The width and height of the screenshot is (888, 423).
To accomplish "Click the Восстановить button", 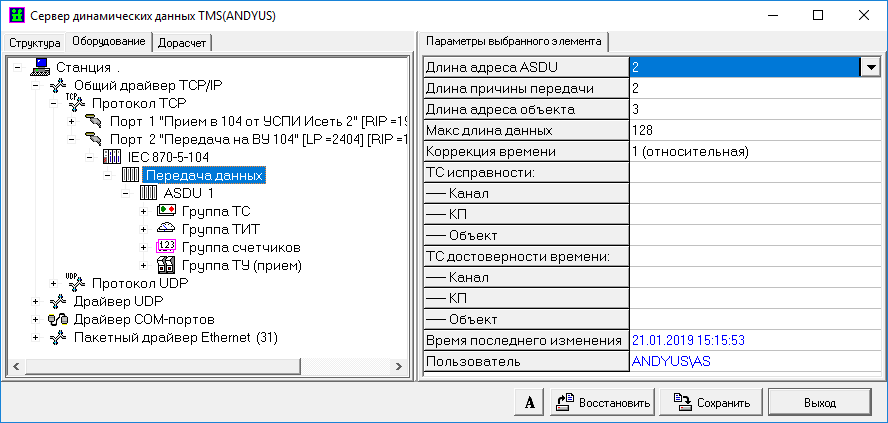I will coord(602,402).
